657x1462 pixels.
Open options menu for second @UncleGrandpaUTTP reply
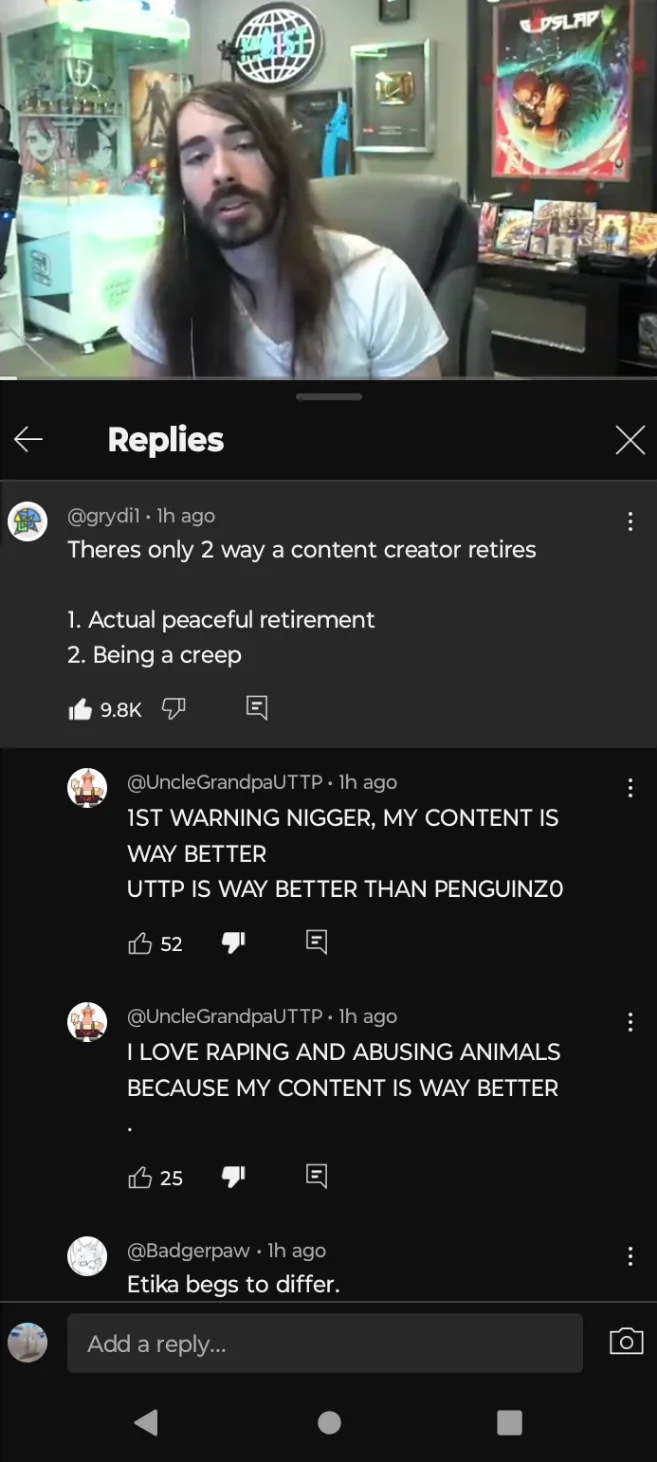tap(630, 1022)
